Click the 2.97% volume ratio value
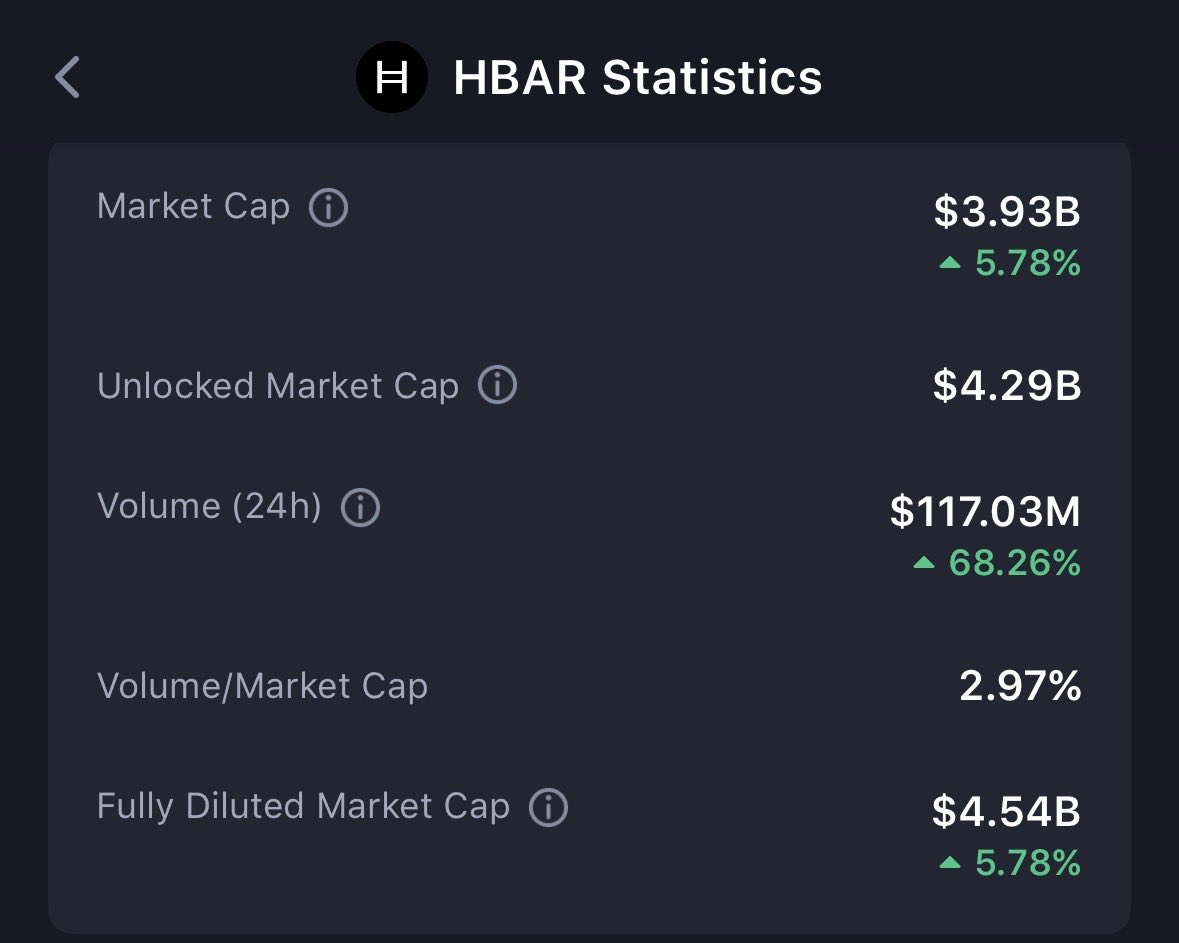The width and height of the screenshot is (1179, 943). click(x=1020, y=687)
